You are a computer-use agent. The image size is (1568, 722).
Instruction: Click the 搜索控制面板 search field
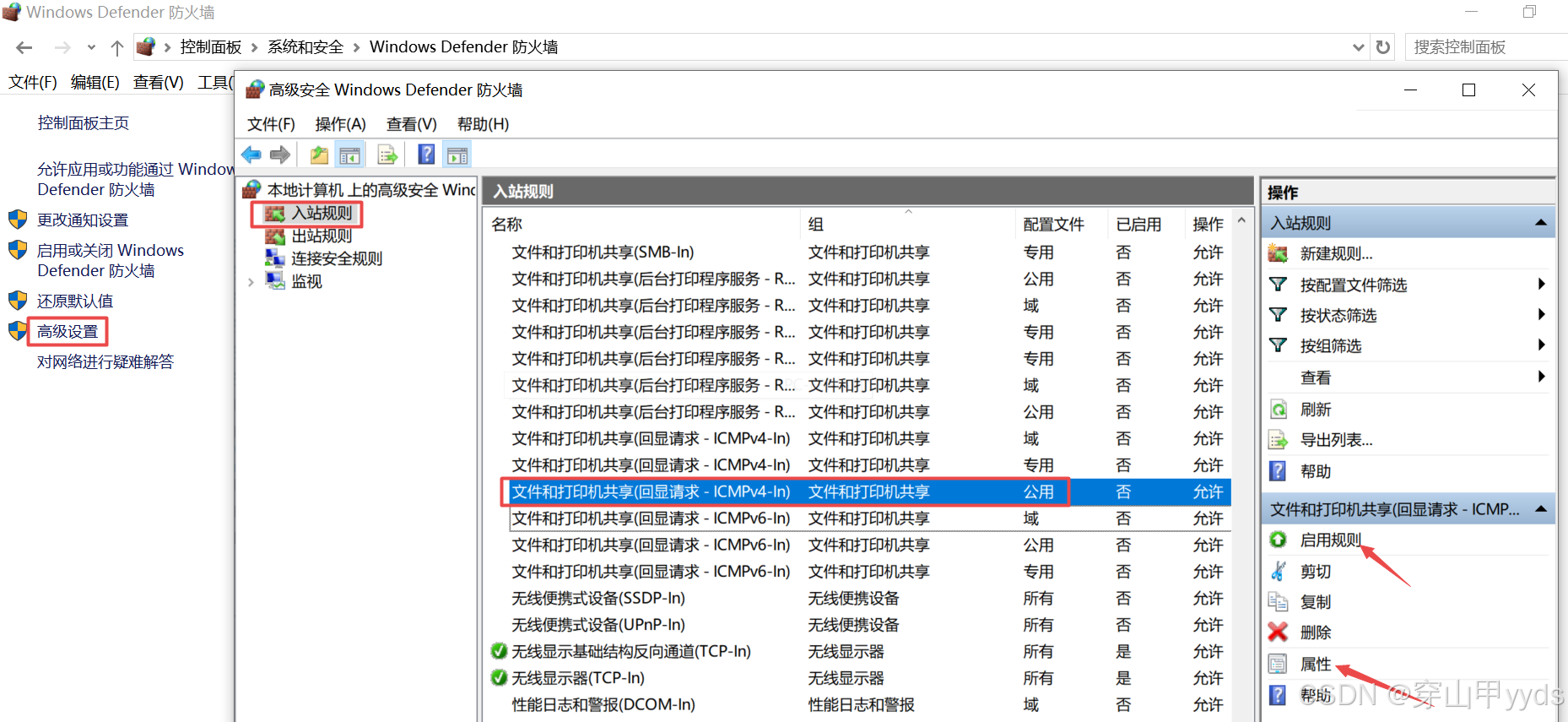coord(1484,47)
